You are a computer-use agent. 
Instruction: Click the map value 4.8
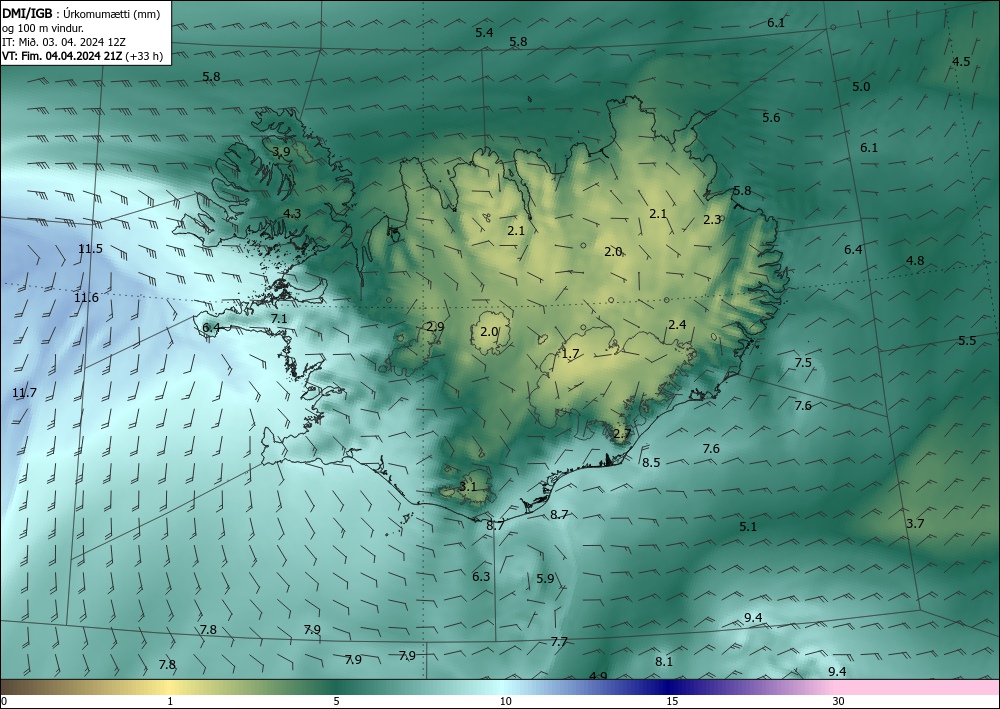915,260
